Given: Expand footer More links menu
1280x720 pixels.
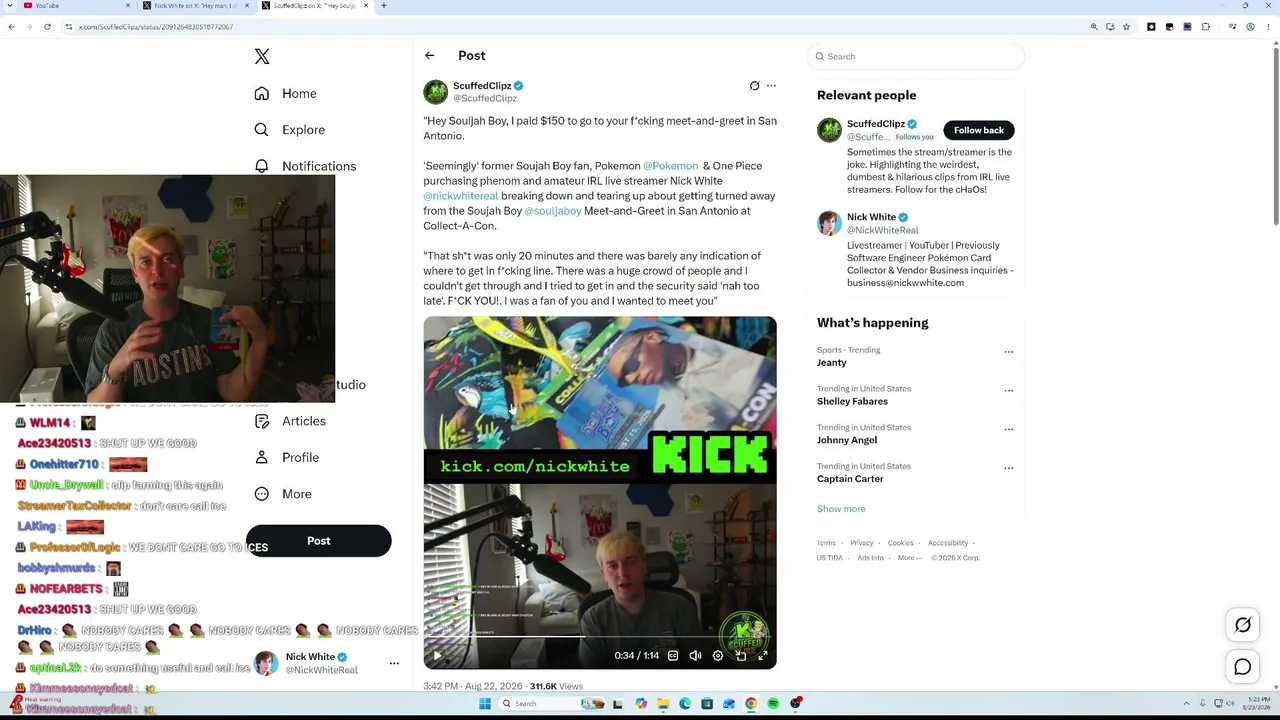Looking at the screenshot, I should [x=908, y=558].
